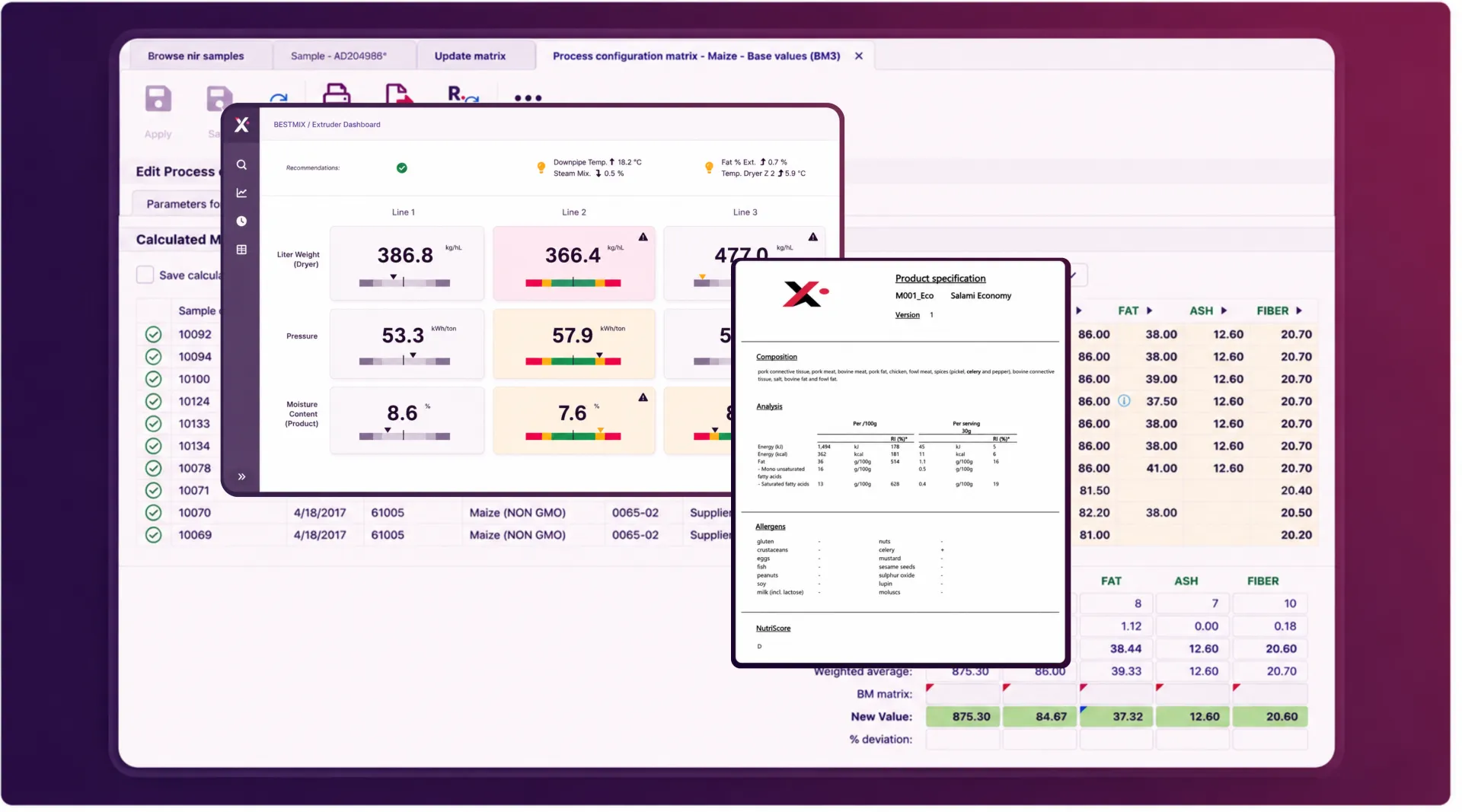The image size is (1462, 812).
Task: Open the three-dots more options menu
Action: click(x=528, y=97)
